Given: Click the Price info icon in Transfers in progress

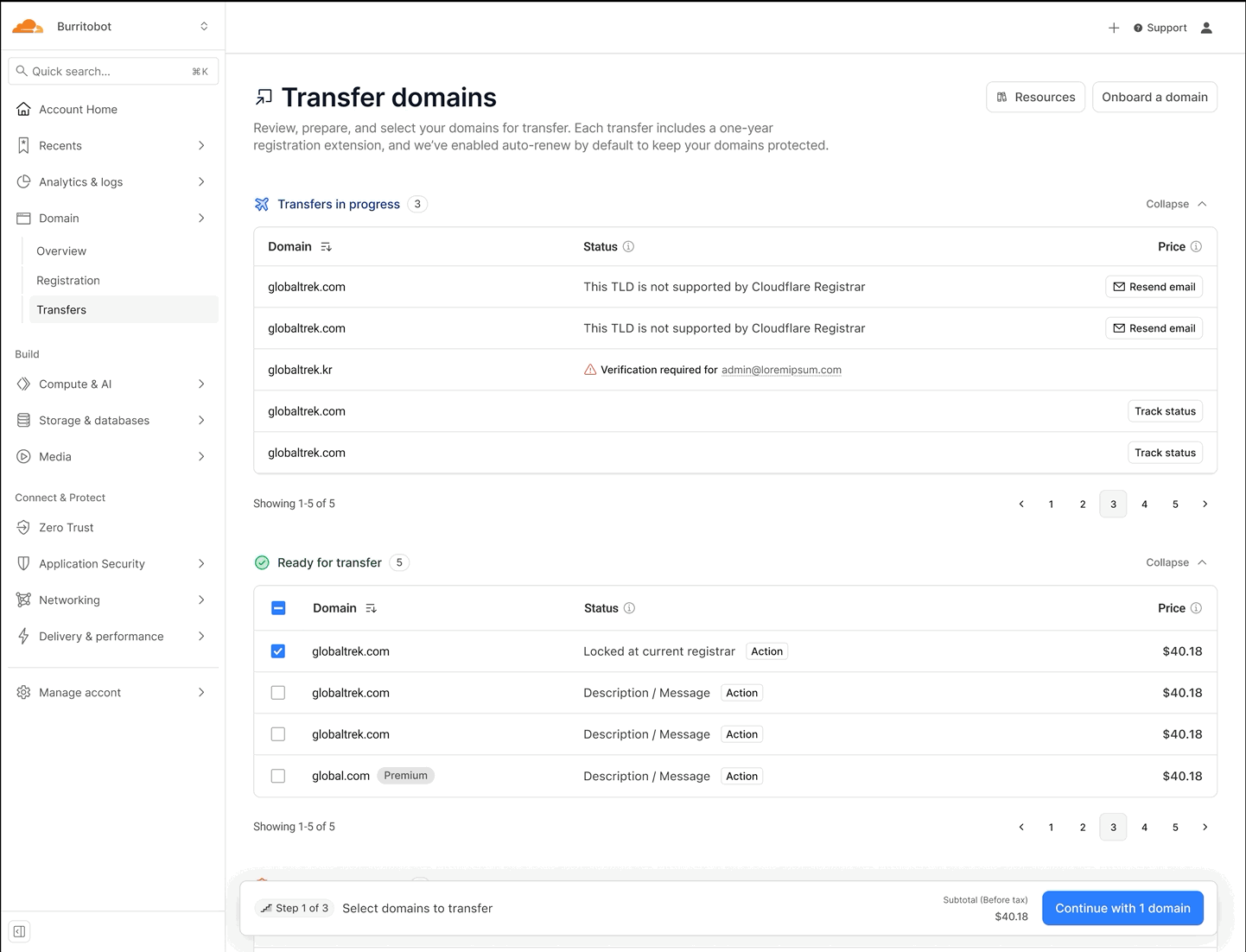Looking at the screenshot, I should point(1196,246).
